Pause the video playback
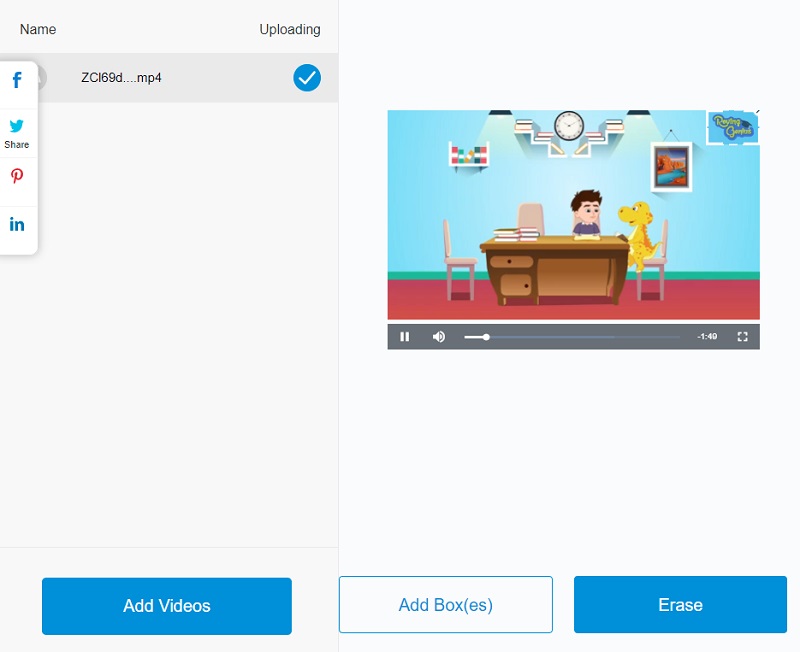800x652 pixels. (x=404, y=337)
